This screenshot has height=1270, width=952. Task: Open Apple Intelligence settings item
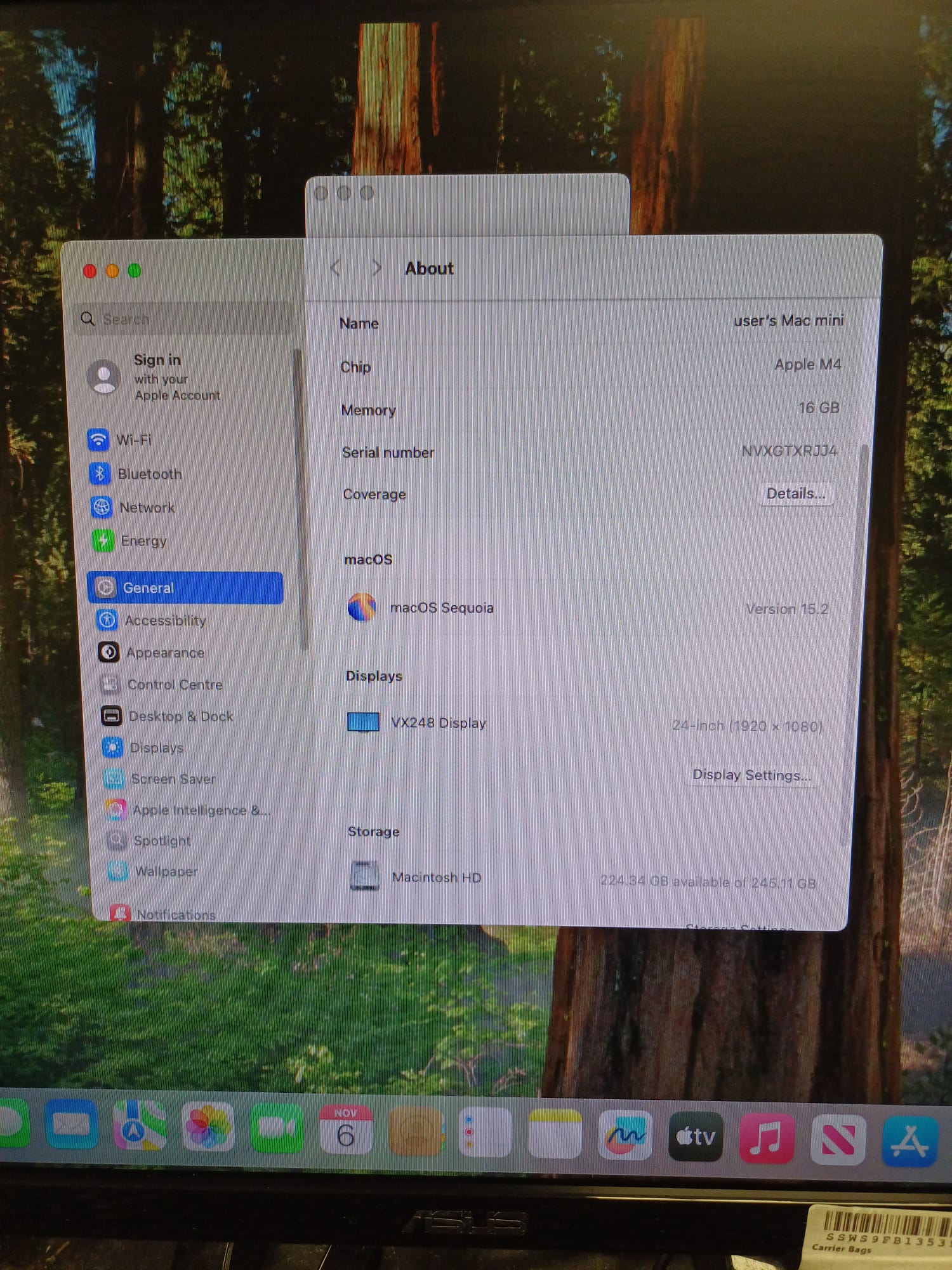(200, 810)
